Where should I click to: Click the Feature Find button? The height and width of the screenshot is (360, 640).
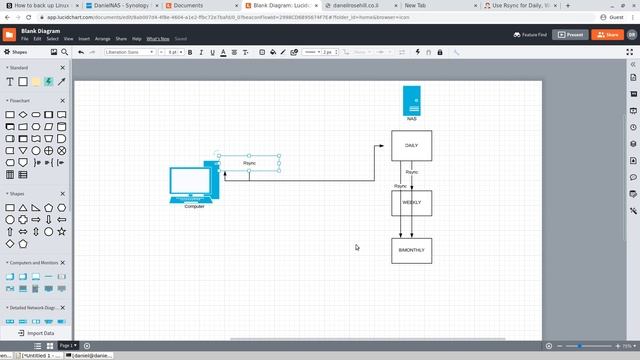530,35
